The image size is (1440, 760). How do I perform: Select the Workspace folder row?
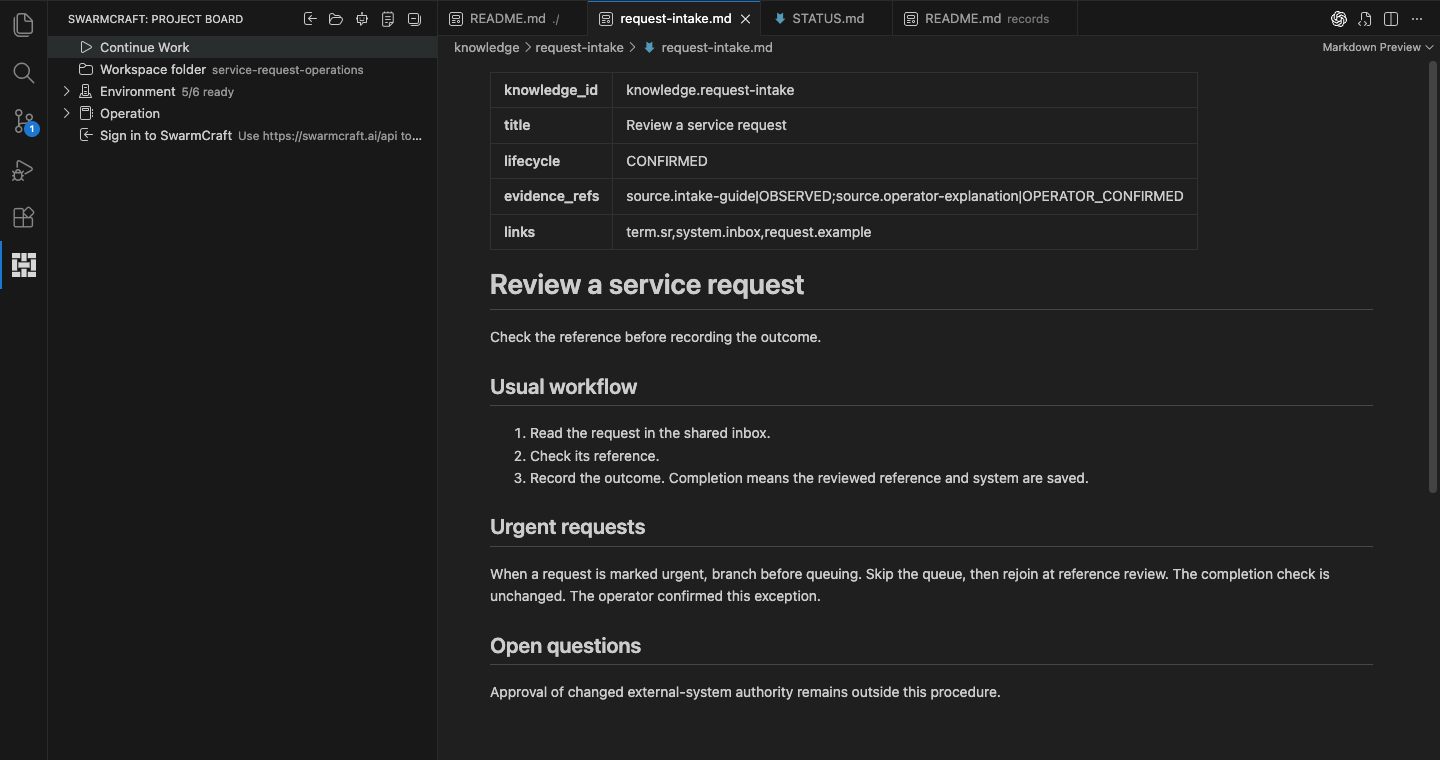(x=242, y=69)
